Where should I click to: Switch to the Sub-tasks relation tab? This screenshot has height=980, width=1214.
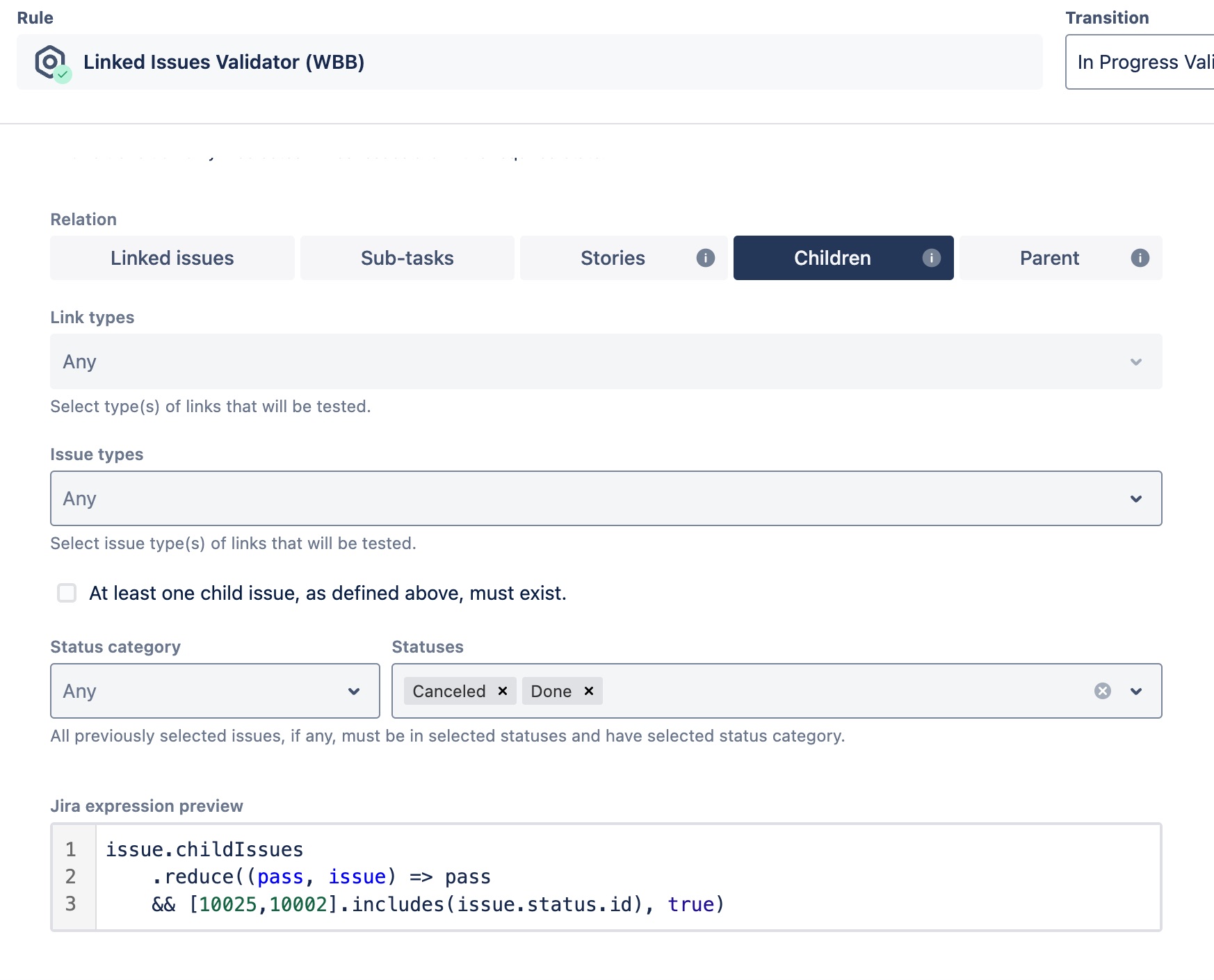click(407, 258)
